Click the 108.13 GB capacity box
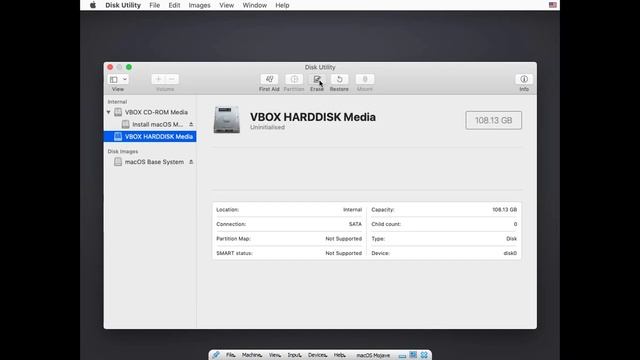The image size is (640, 360). pos(493,120)
